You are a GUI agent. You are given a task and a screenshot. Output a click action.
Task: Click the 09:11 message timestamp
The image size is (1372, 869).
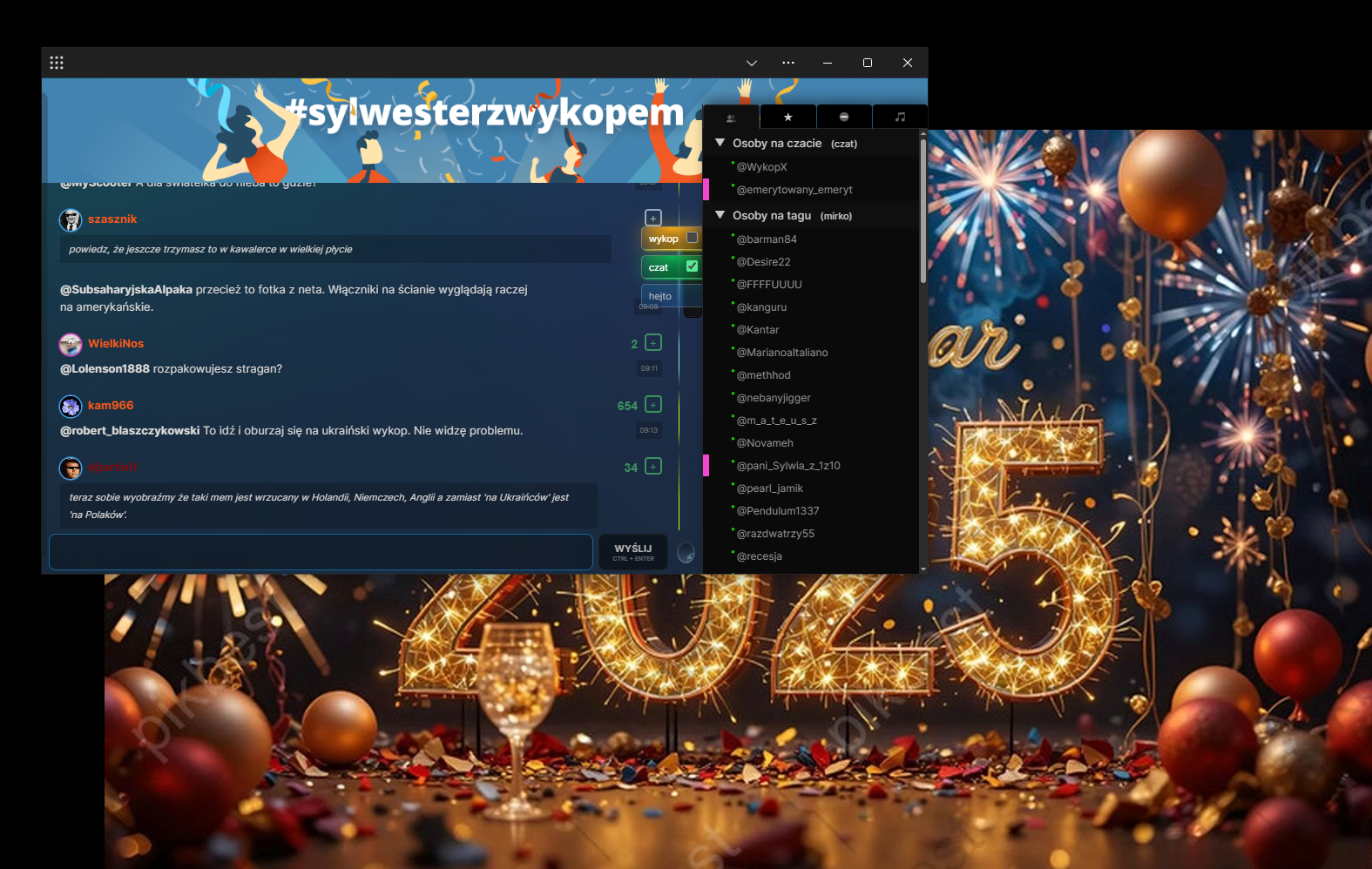point(650,368)
